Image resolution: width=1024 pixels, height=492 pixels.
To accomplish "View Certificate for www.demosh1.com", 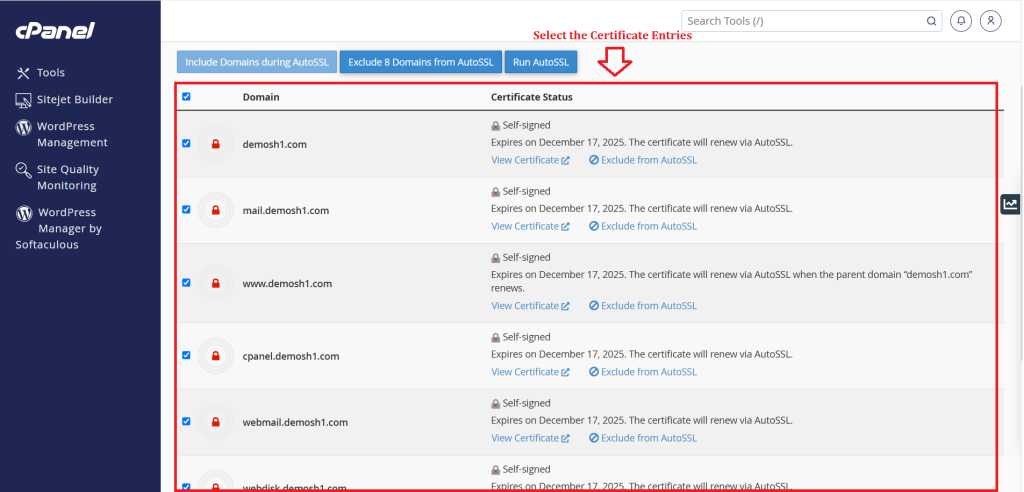I will 530,306.
